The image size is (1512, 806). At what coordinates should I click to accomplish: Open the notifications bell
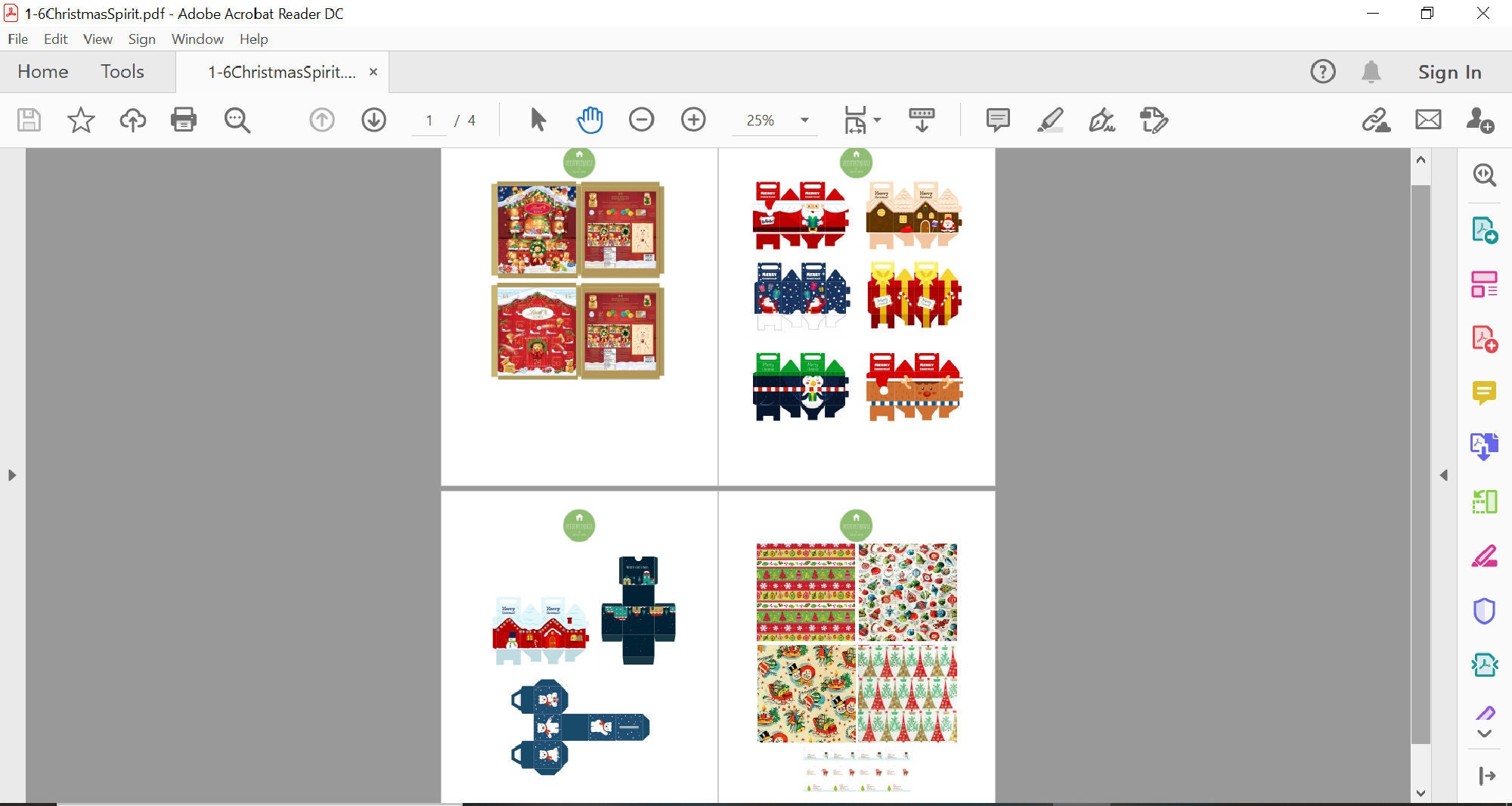pos(1371,72)
